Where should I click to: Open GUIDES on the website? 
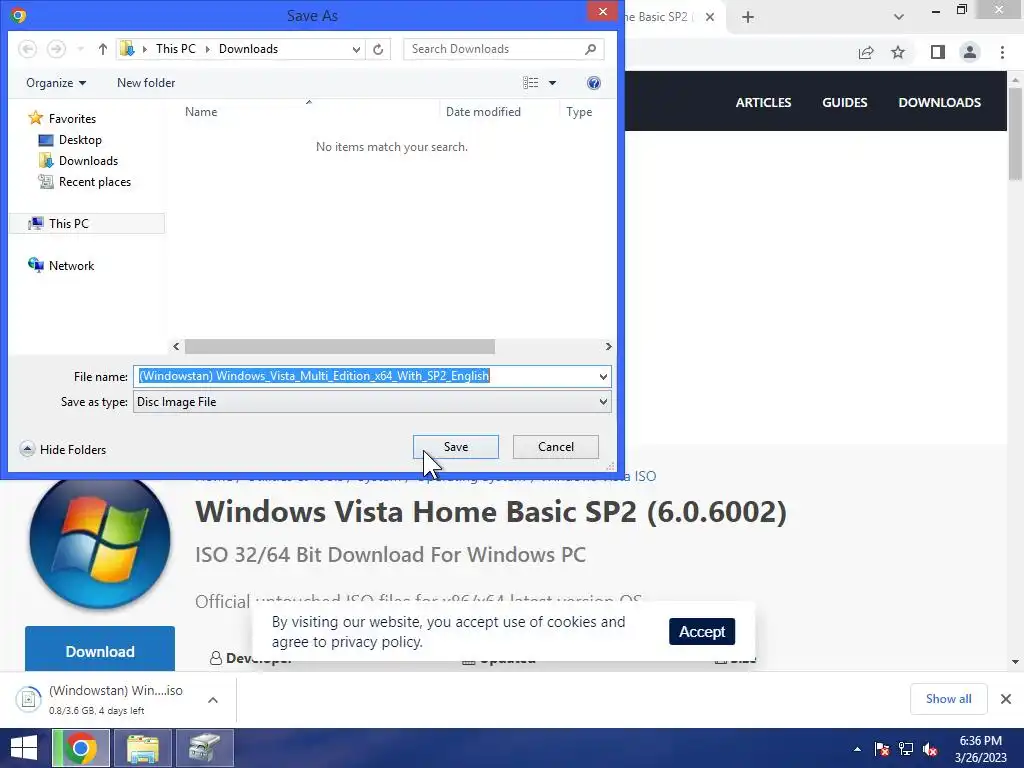(844, 103)
